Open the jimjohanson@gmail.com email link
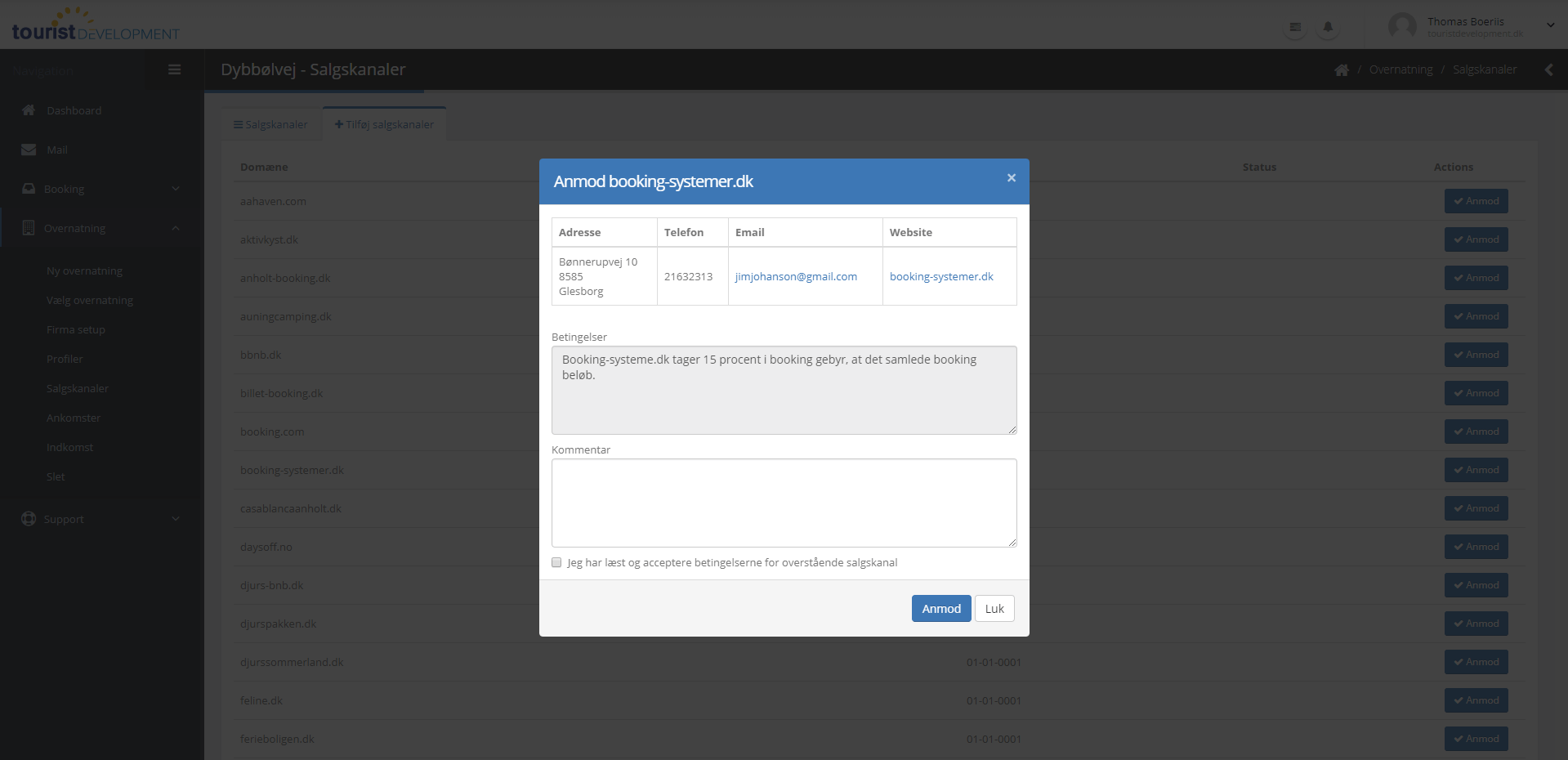 pos(795,277)
